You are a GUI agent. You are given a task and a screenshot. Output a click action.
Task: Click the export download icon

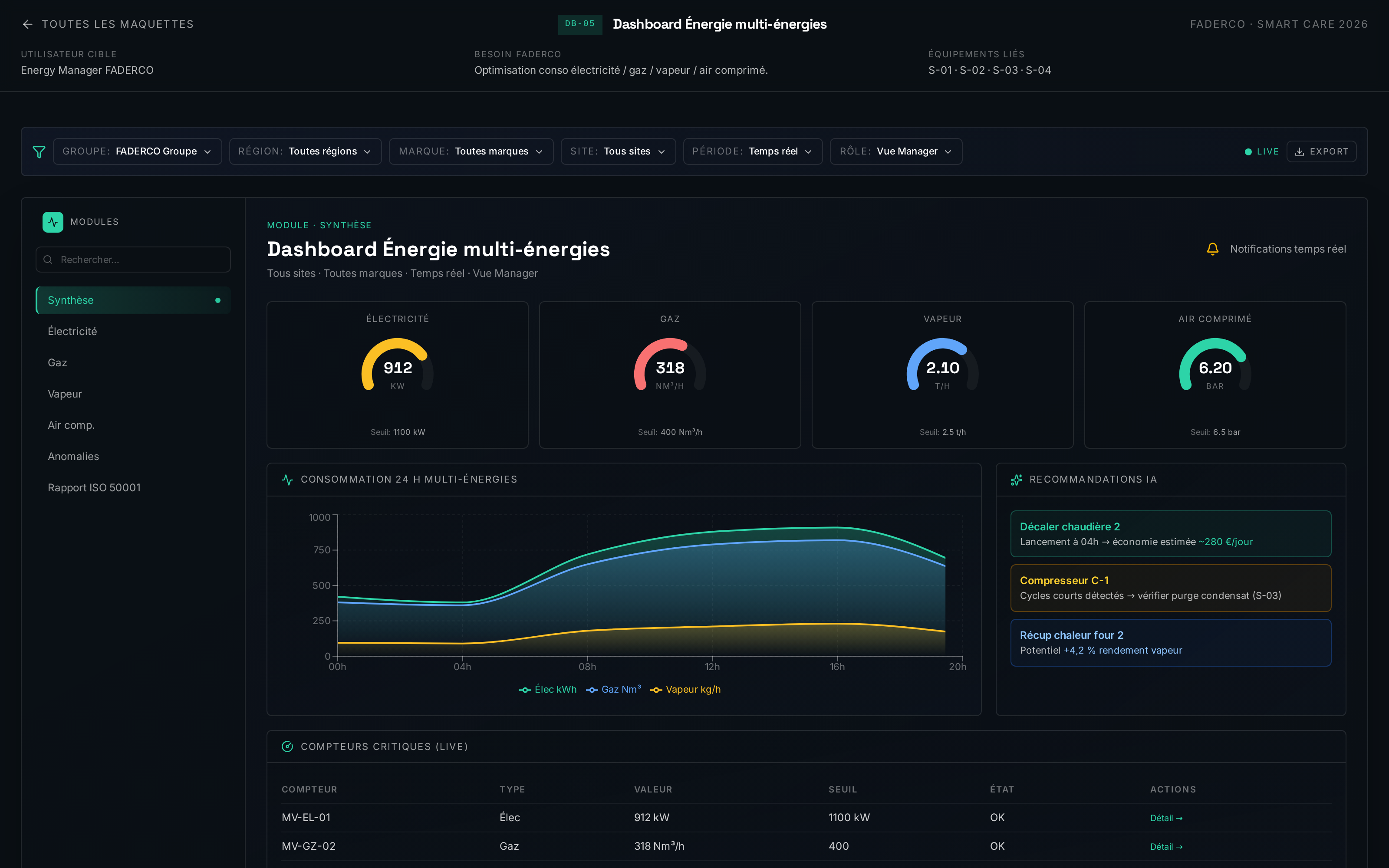tap(1300, 151)
